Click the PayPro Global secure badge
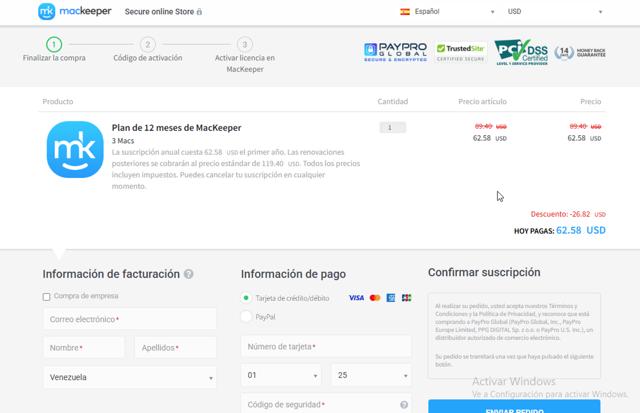 click(395, 52)
